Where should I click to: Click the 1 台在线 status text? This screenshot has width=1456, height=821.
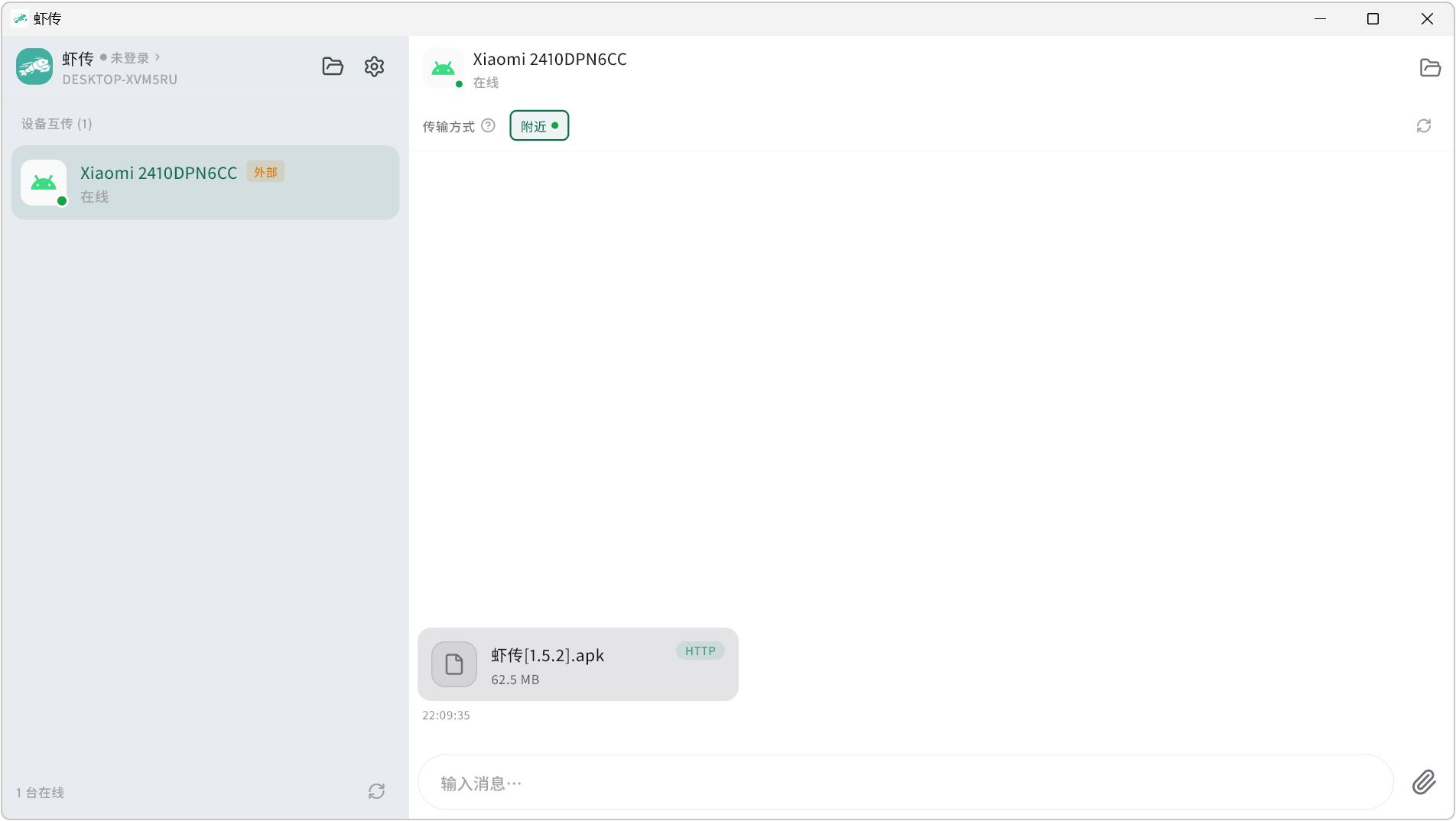click(x=40, y=793)
